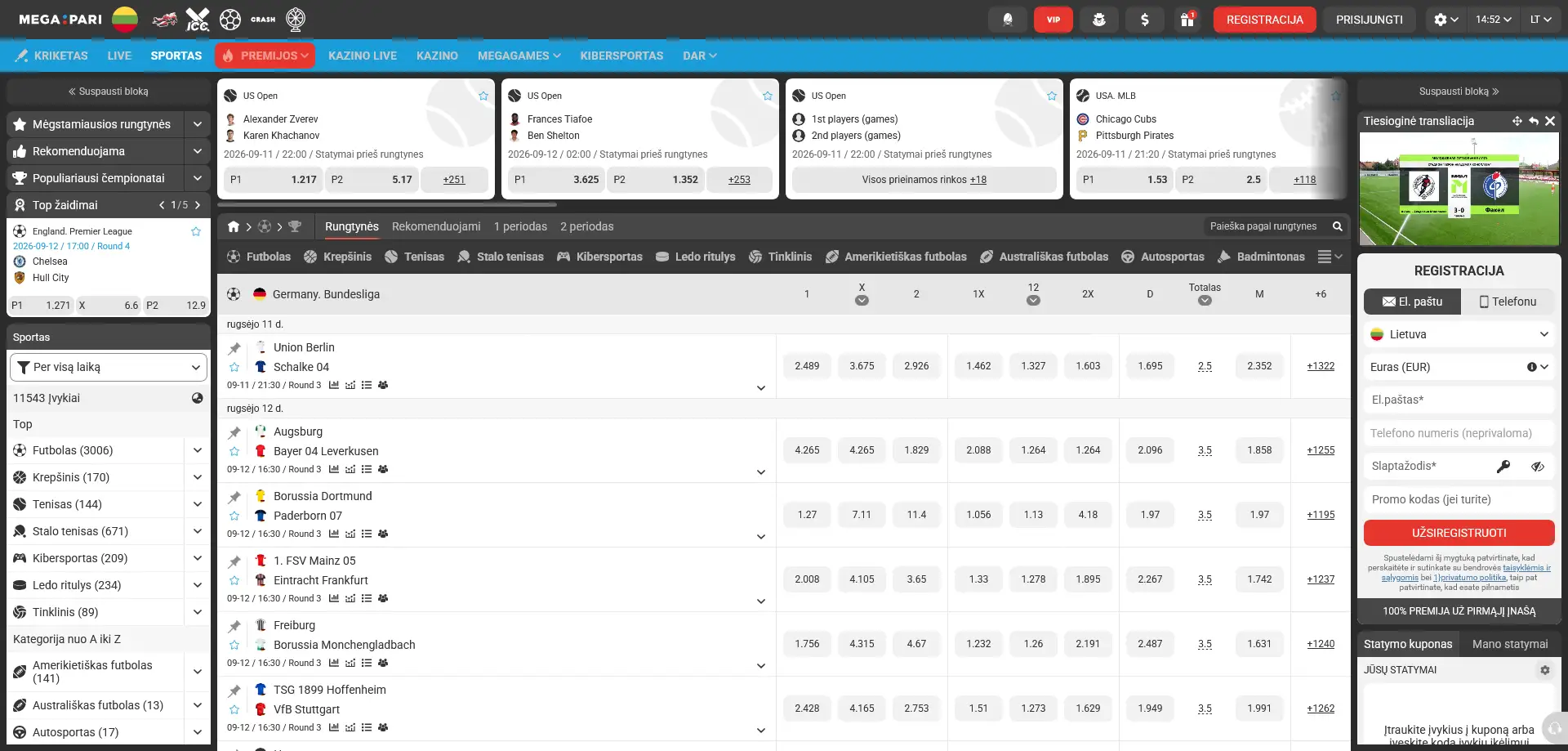Switch to Mano statymai tab

(x=1510, y=644)
